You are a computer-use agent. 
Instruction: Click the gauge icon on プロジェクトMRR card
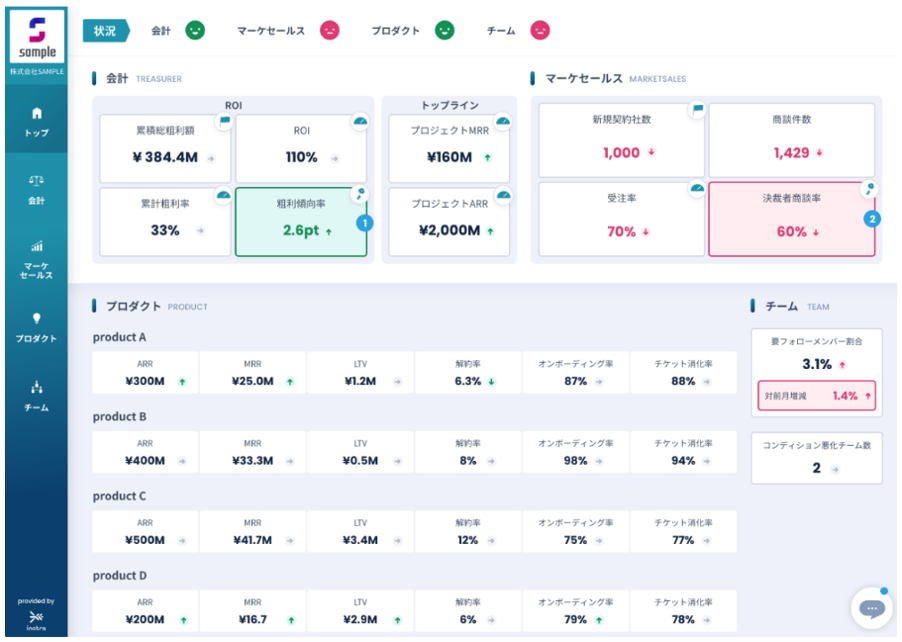tap(503, 121)
